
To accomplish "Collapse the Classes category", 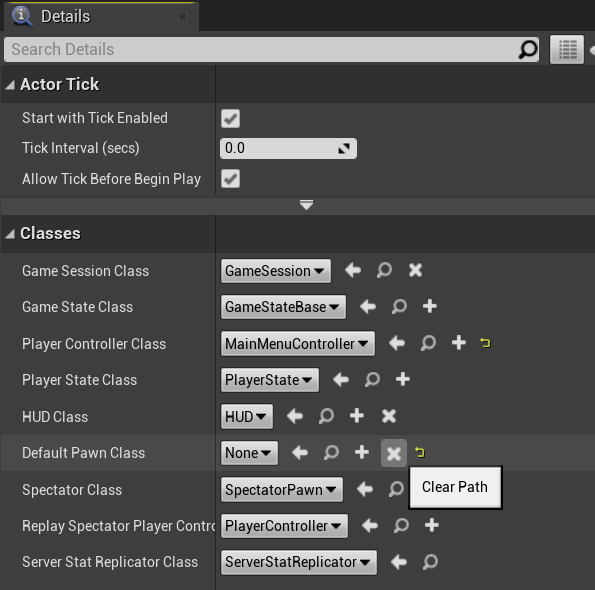I will click(x=10, y=234).
